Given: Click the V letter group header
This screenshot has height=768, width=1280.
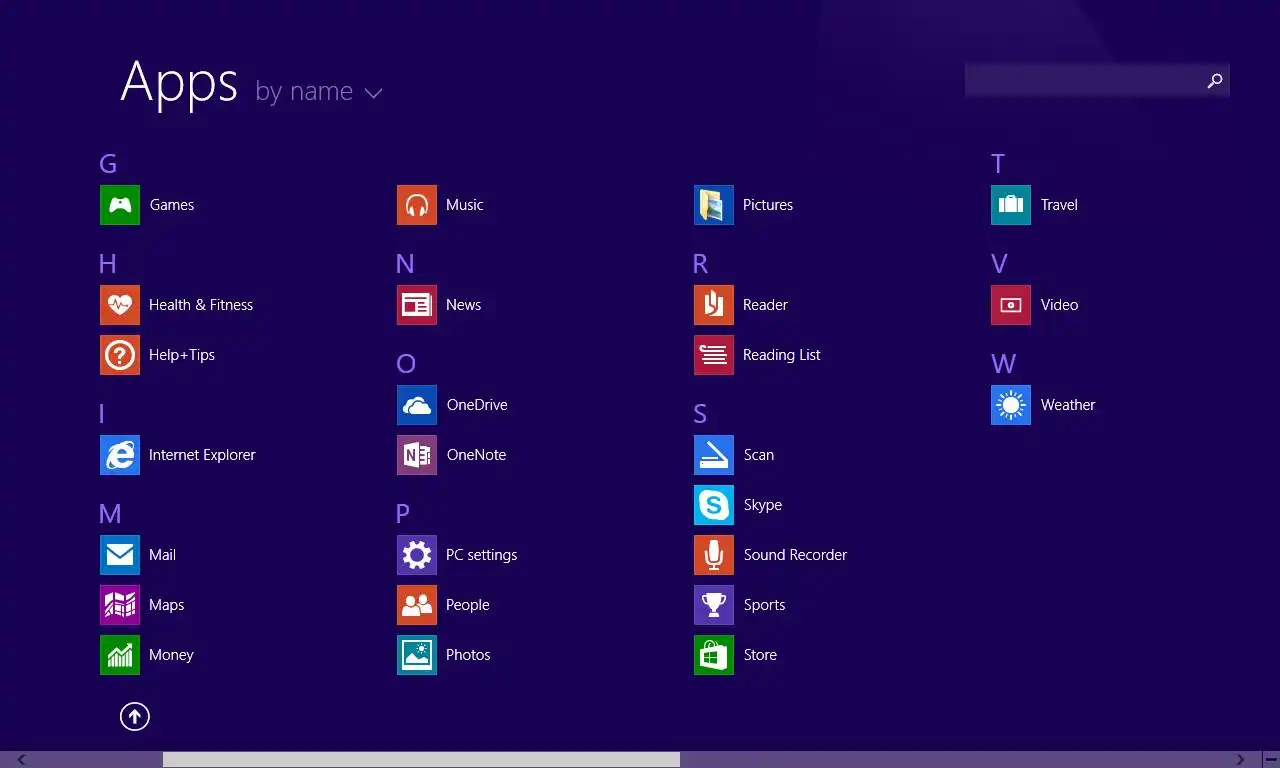Looking at the screenshot, I should [x=999, y=264].
